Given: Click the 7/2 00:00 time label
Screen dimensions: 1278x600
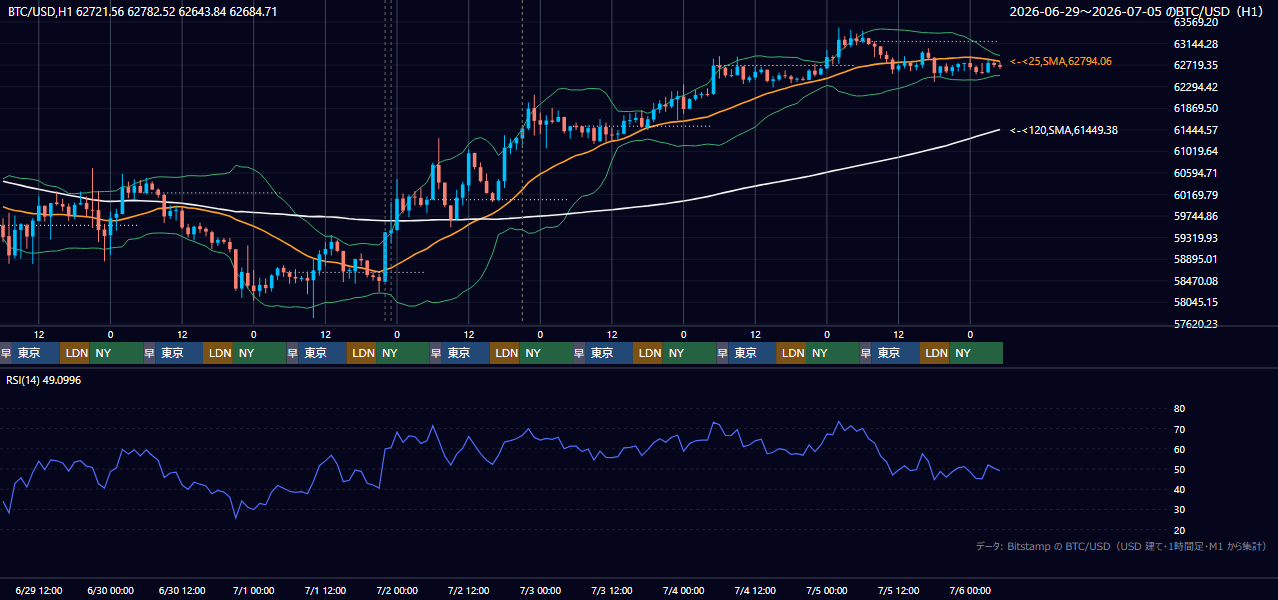Looking at the screenshot, I should click(x=397, y=591).
